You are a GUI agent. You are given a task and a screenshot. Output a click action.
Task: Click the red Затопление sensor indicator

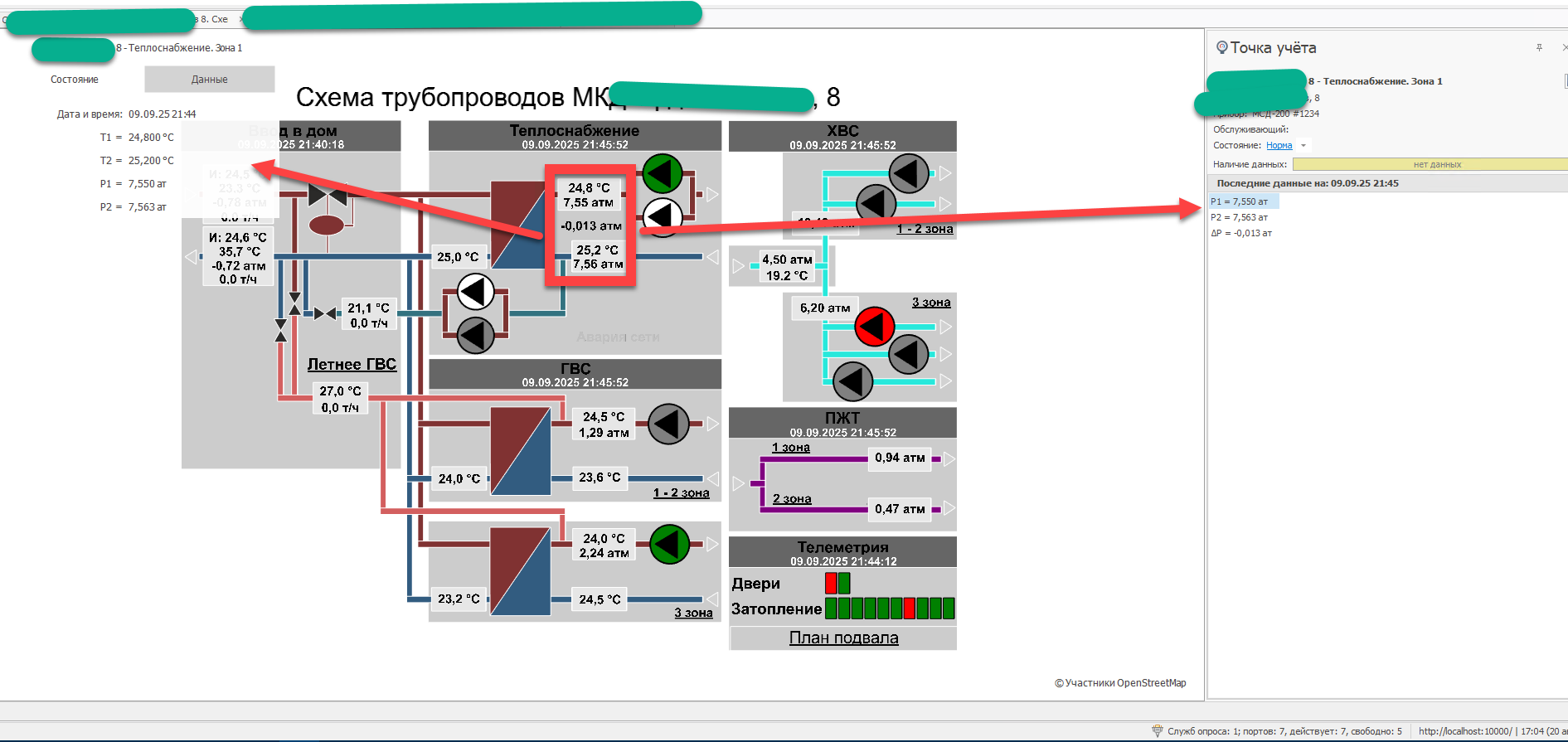pyautogui.click(x=910, y=609)
